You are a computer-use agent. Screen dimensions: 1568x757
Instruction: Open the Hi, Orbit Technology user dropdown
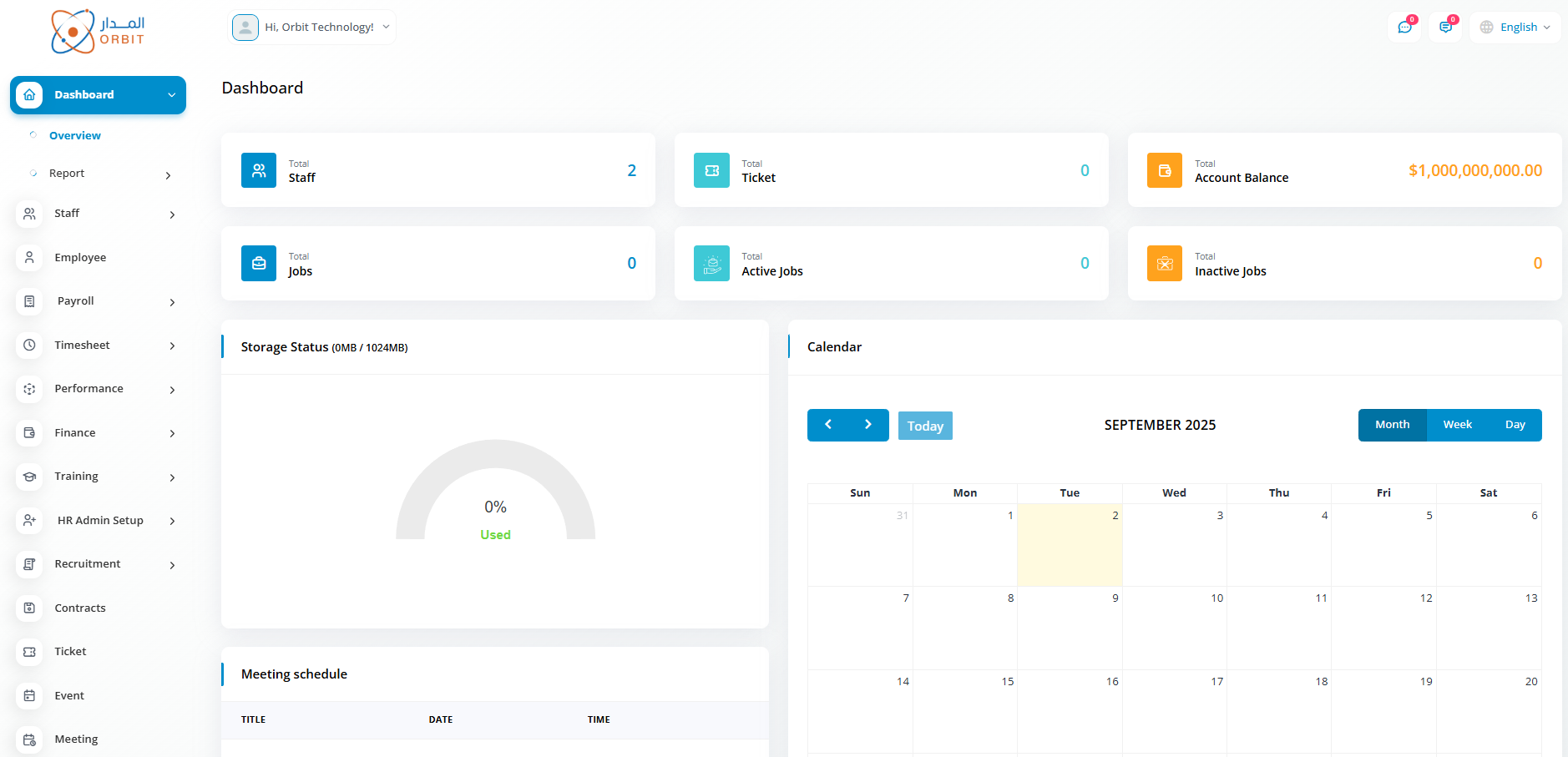(312, 28)
